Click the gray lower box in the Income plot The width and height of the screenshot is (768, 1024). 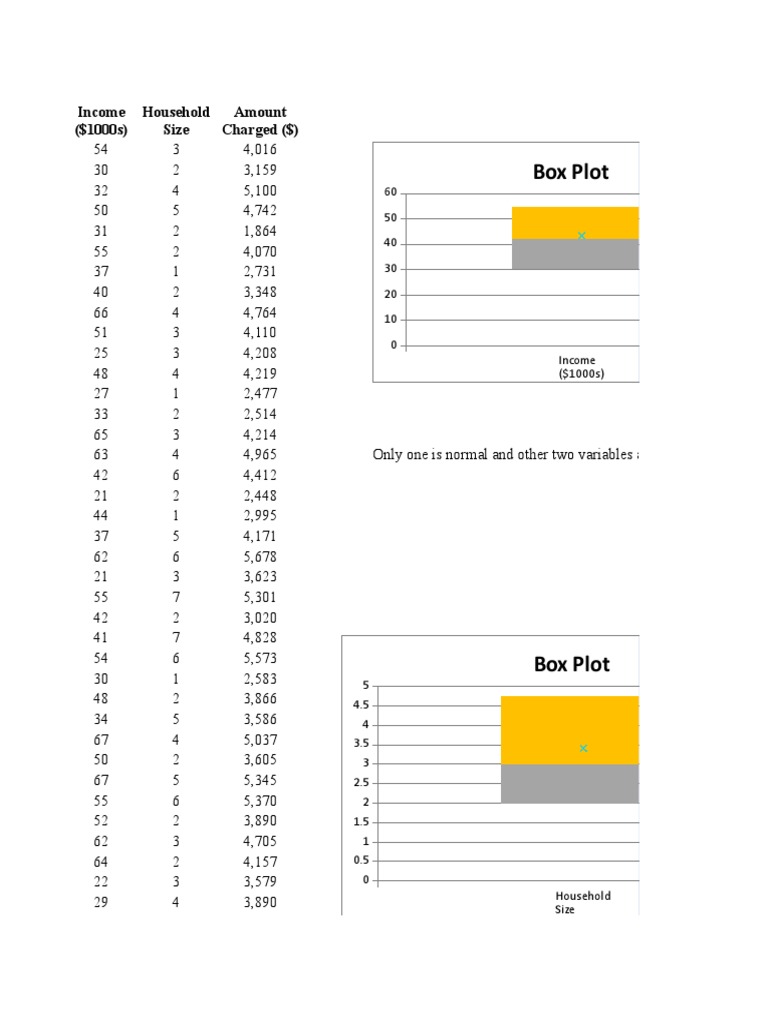(575, 254)
